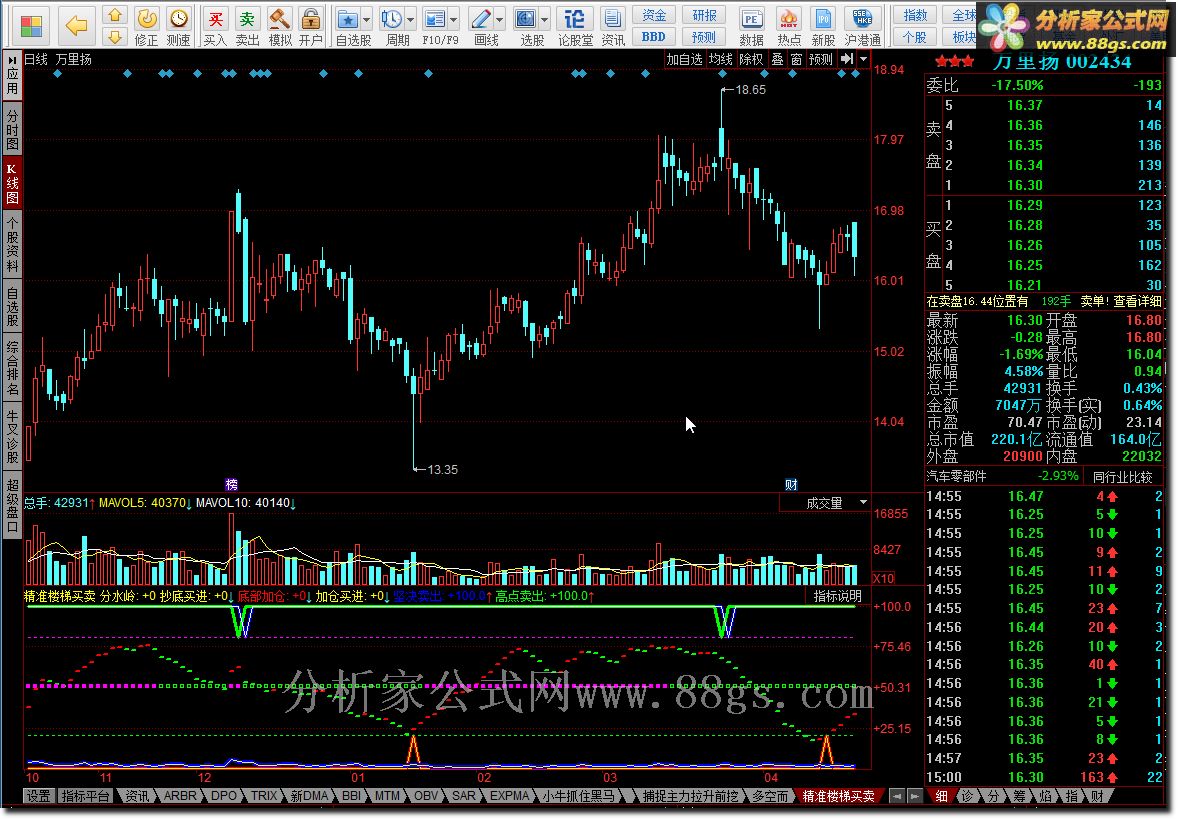Click 查看详细 to view sell order details
The width and height of the screenshot is (1178, 819).
(1137, 301)
